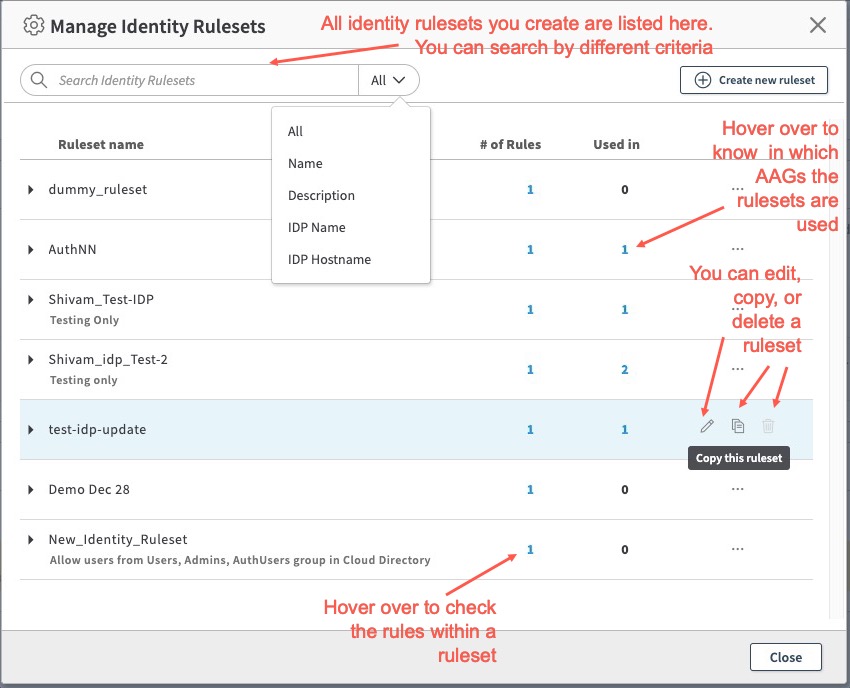Open the ellipsis menu for New_Identity_Ruleset
The image size is (850, 688).
tap(737, 549)
